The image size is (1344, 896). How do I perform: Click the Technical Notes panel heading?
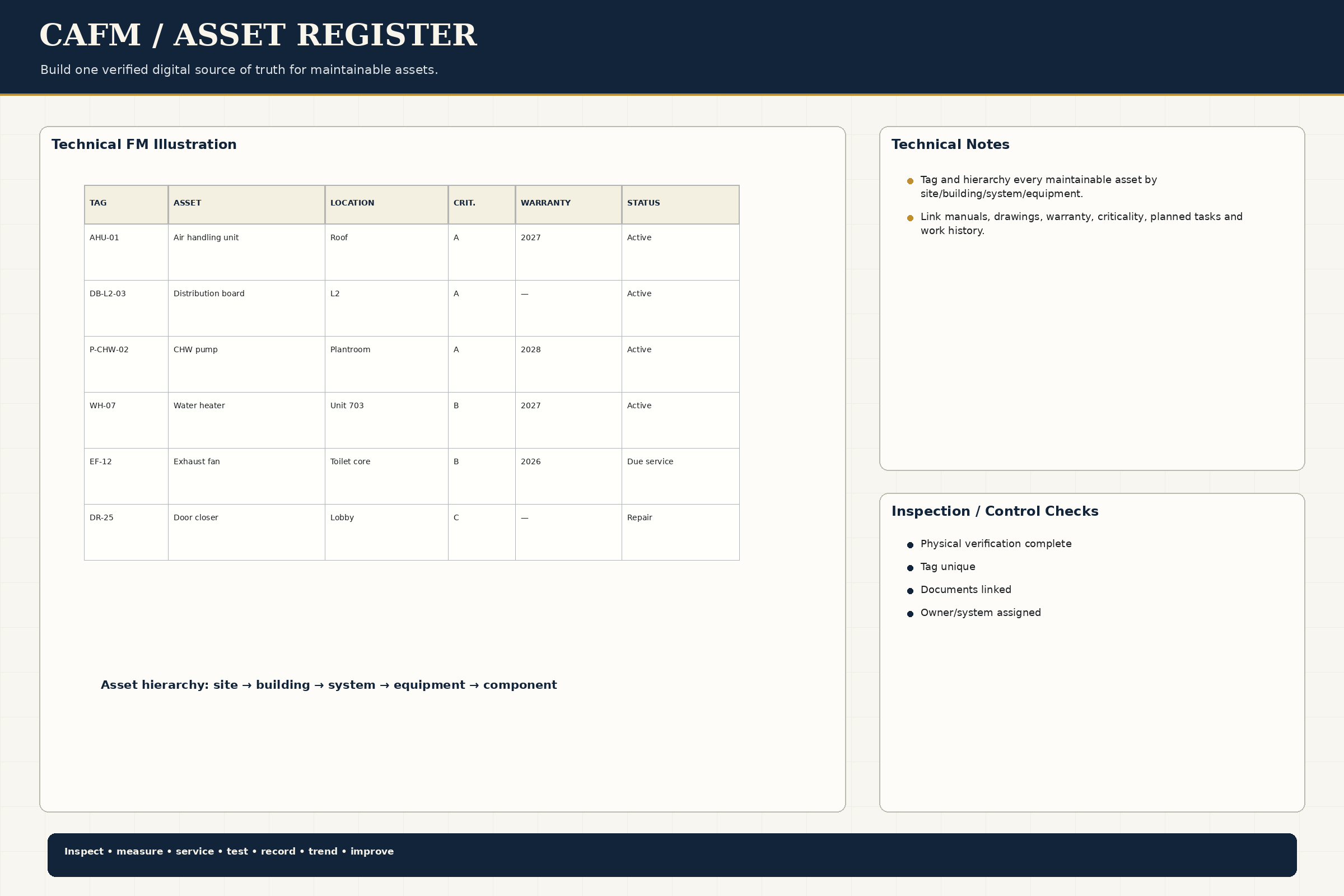(x=950, y=144)
